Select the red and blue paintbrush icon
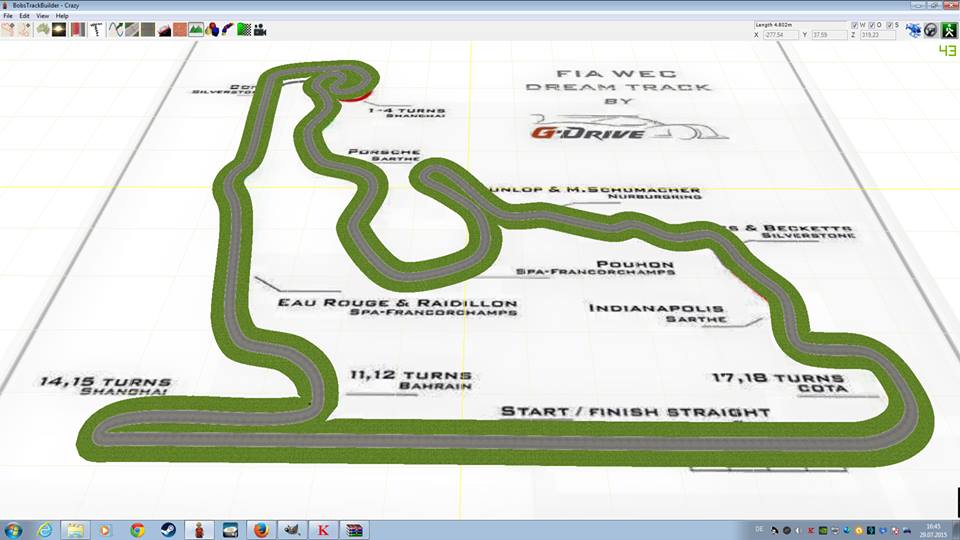 point(228,29)
